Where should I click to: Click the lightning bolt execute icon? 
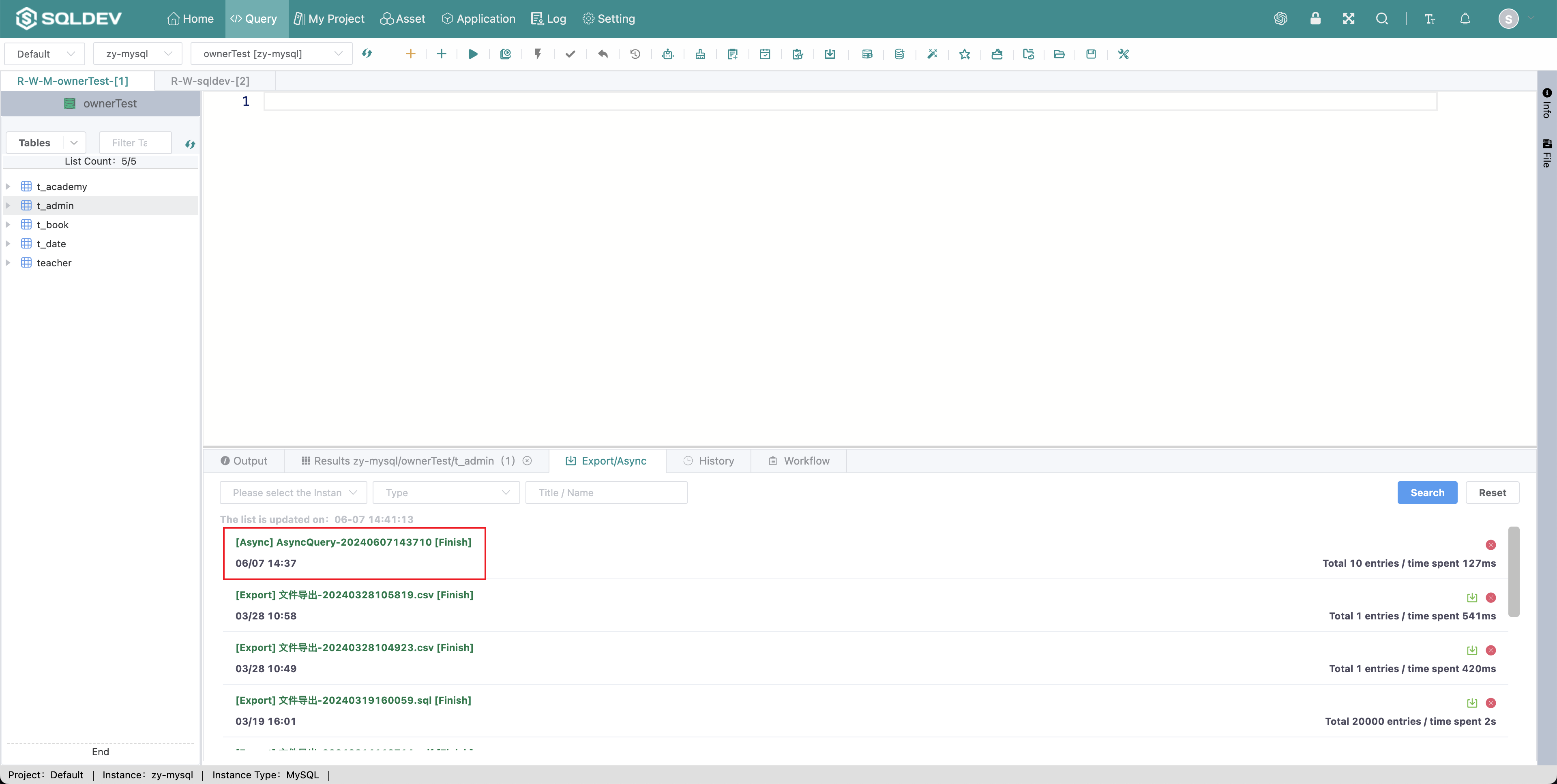537,54
